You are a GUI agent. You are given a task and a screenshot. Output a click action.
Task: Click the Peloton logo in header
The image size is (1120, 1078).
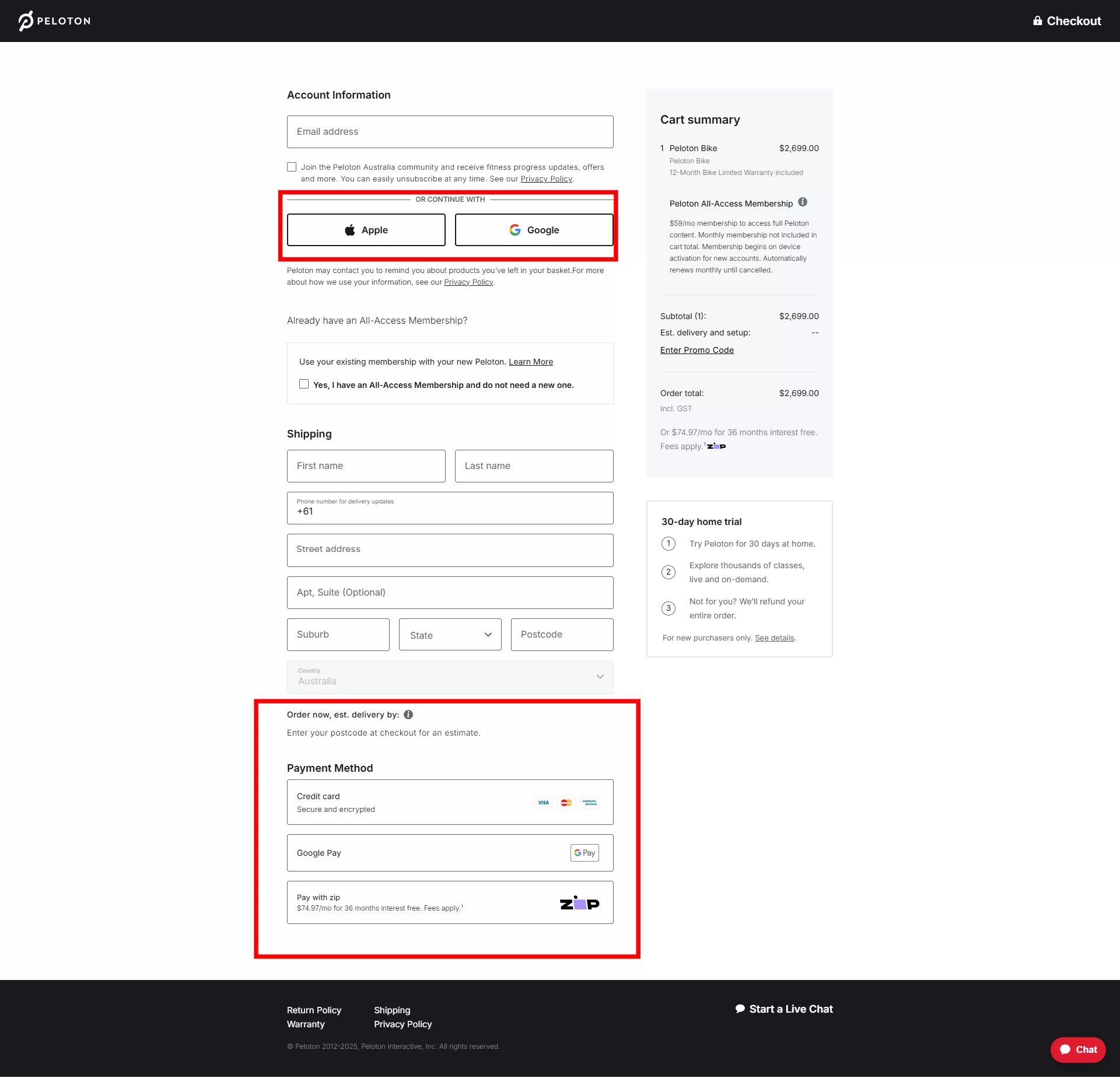tap(54, 21)
